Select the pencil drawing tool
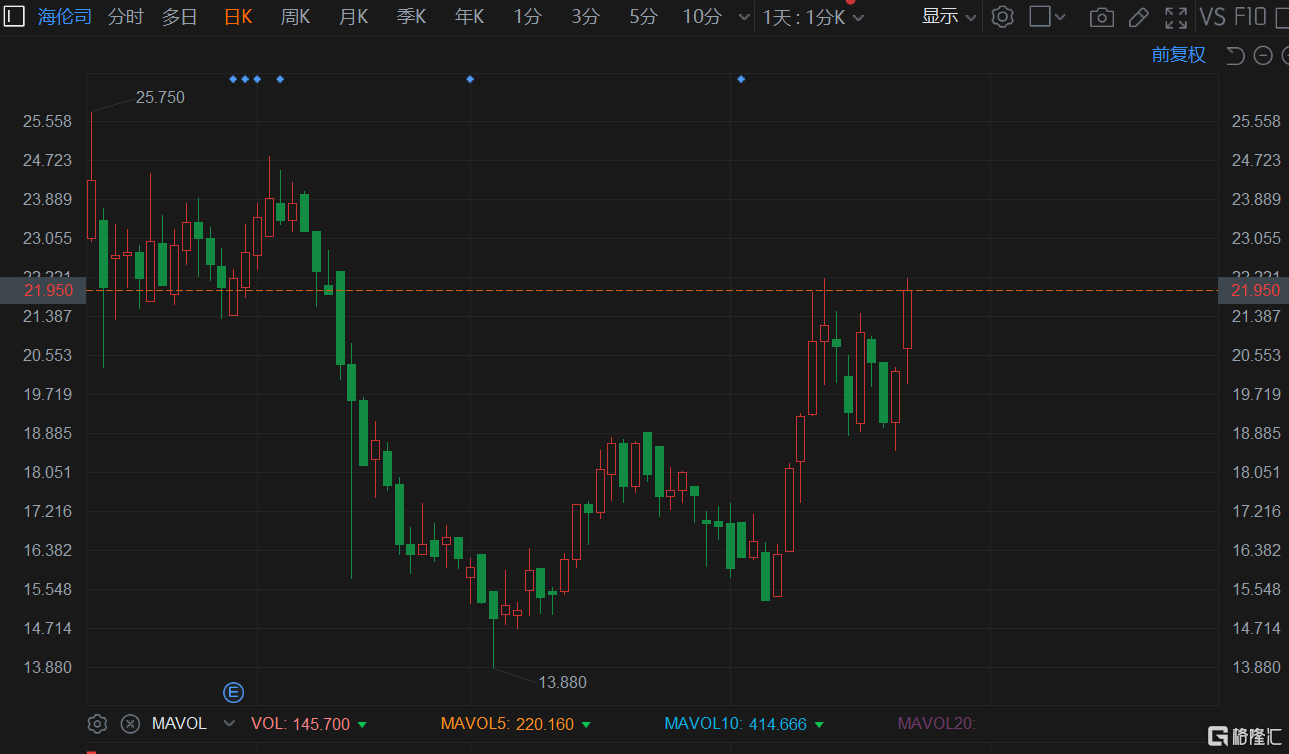 click(x=1138, y=17)
